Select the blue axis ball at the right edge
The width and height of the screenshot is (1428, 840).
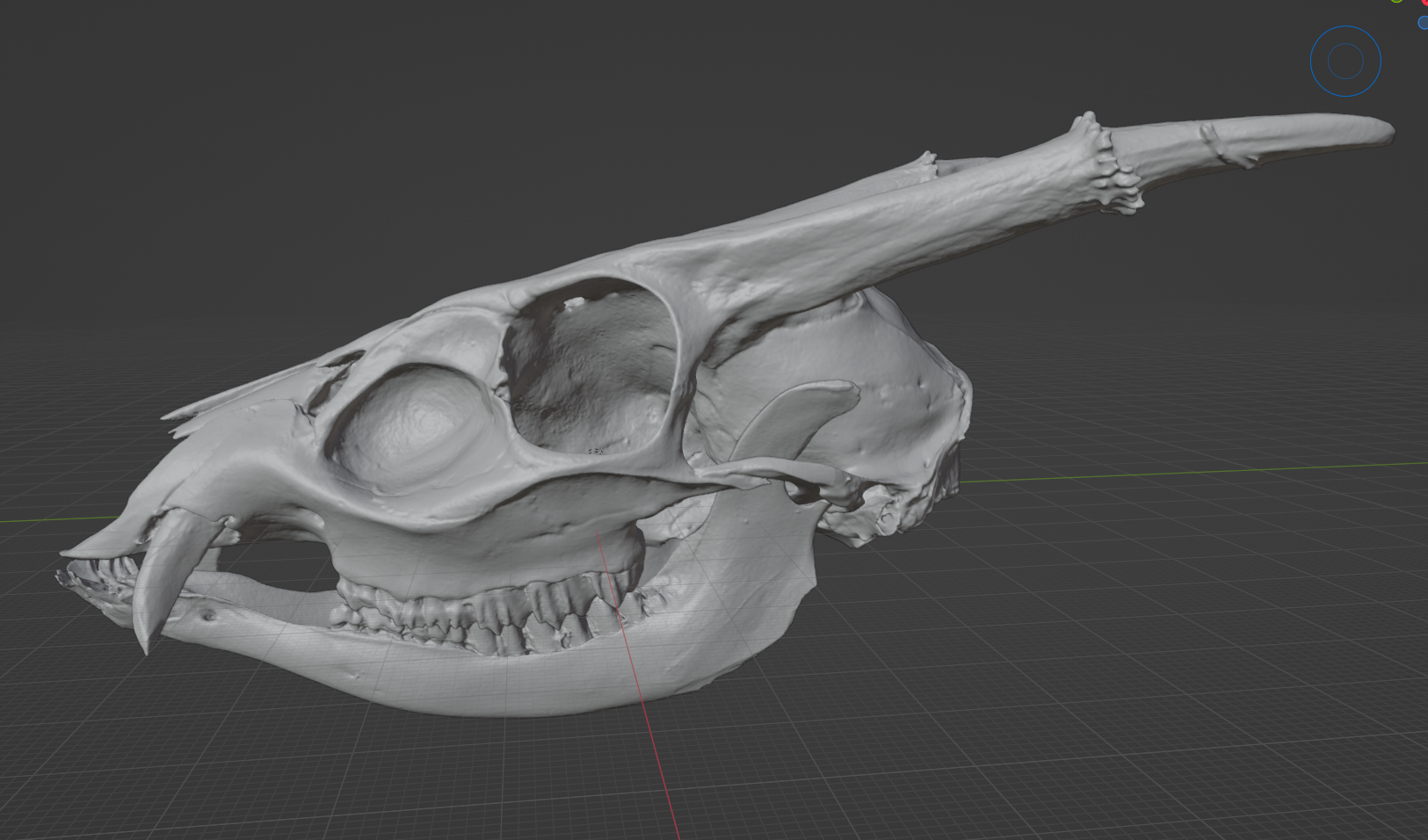coord(1424,23)
